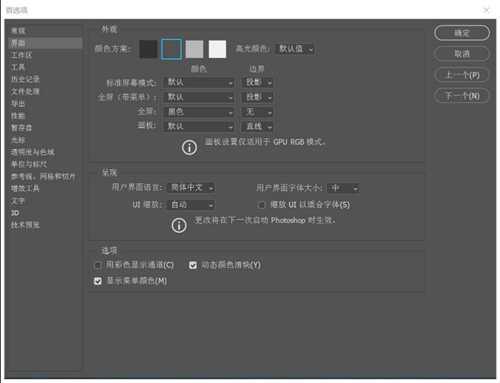500x383 pixels.
Task: Open 3D preferences category
Action: pos(44,213)
